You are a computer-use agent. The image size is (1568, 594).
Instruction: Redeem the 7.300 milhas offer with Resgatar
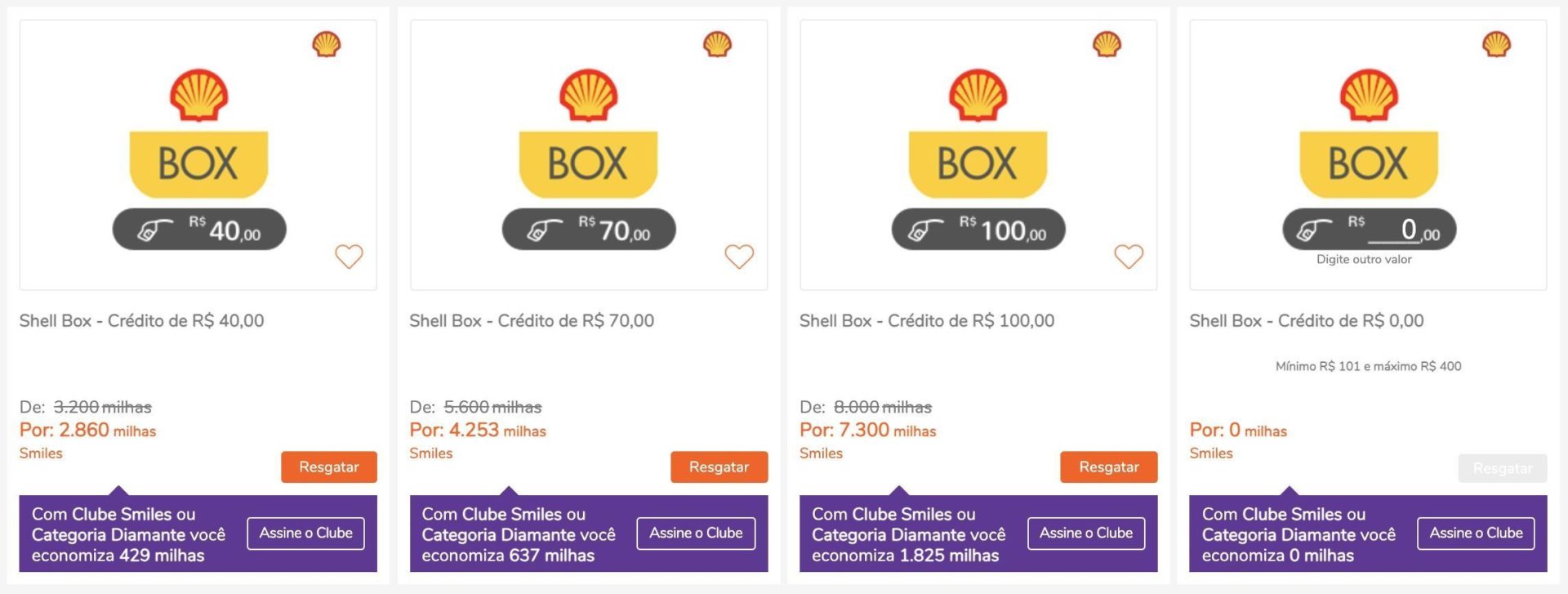pyautogui.click(x=1108, y=467)
